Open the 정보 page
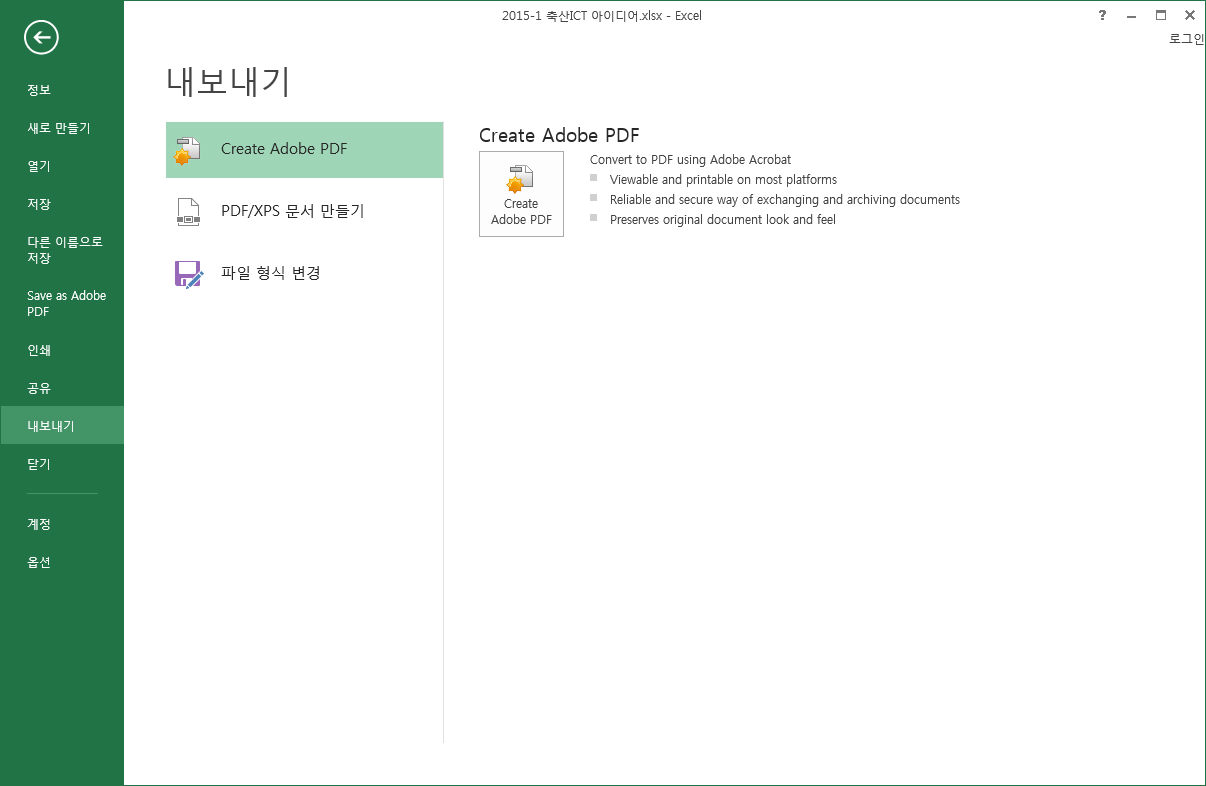1206x786 pixels. pos(62,90)
